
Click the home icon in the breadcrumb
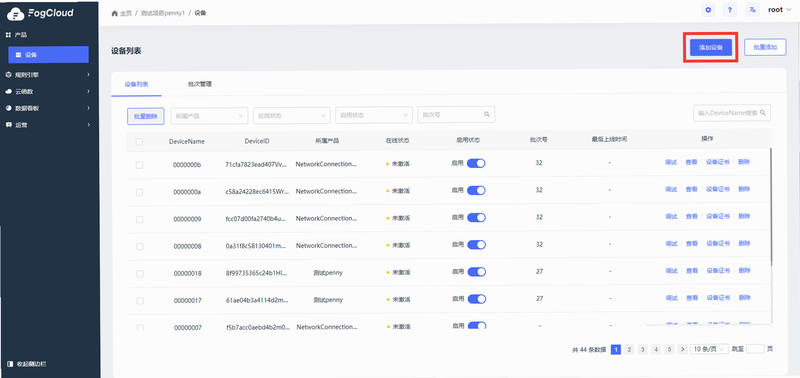pos(114,13)
